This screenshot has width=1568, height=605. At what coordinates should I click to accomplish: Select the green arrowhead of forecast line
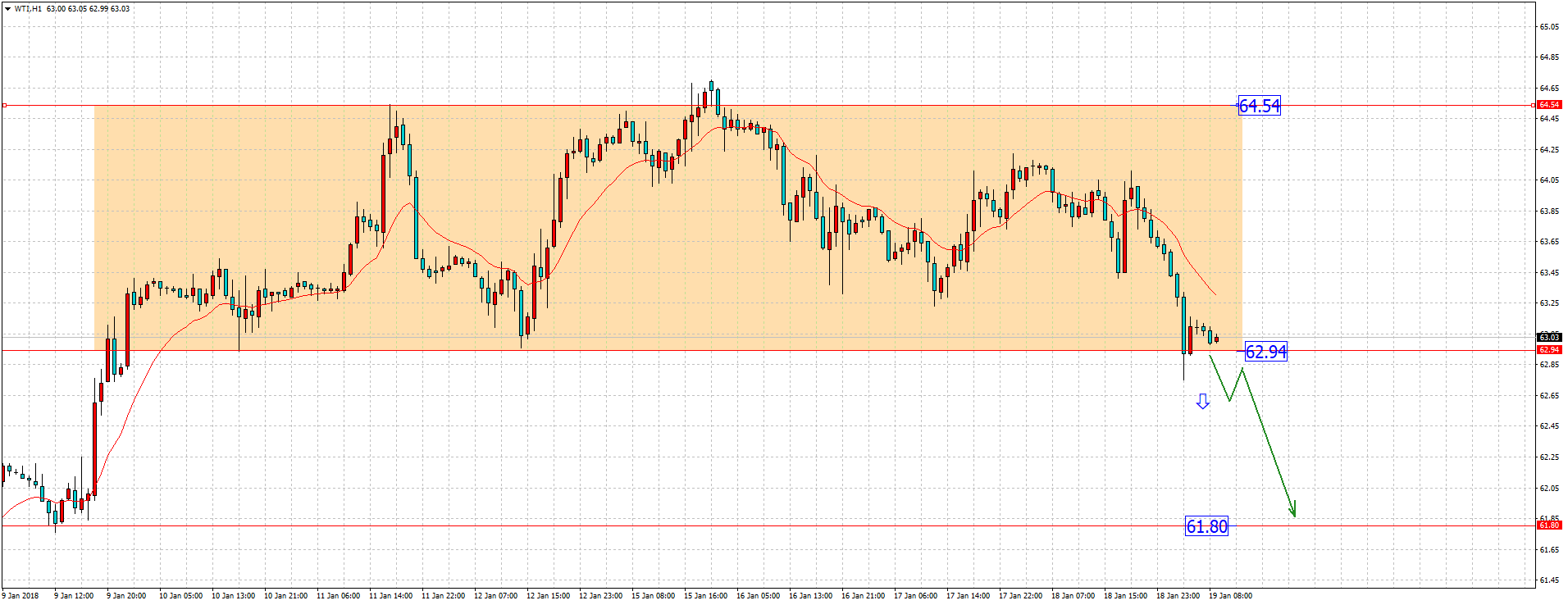pos(1293,510)
